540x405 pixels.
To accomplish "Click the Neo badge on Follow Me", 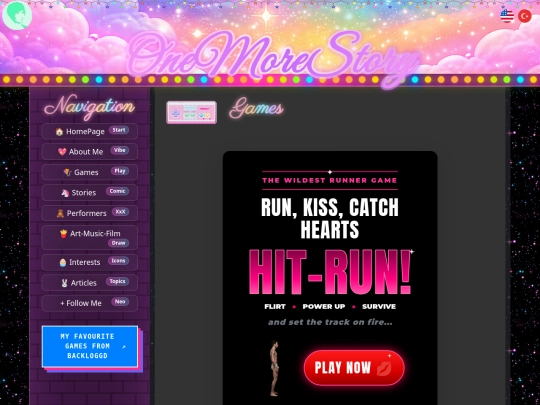I will (120, 302).
